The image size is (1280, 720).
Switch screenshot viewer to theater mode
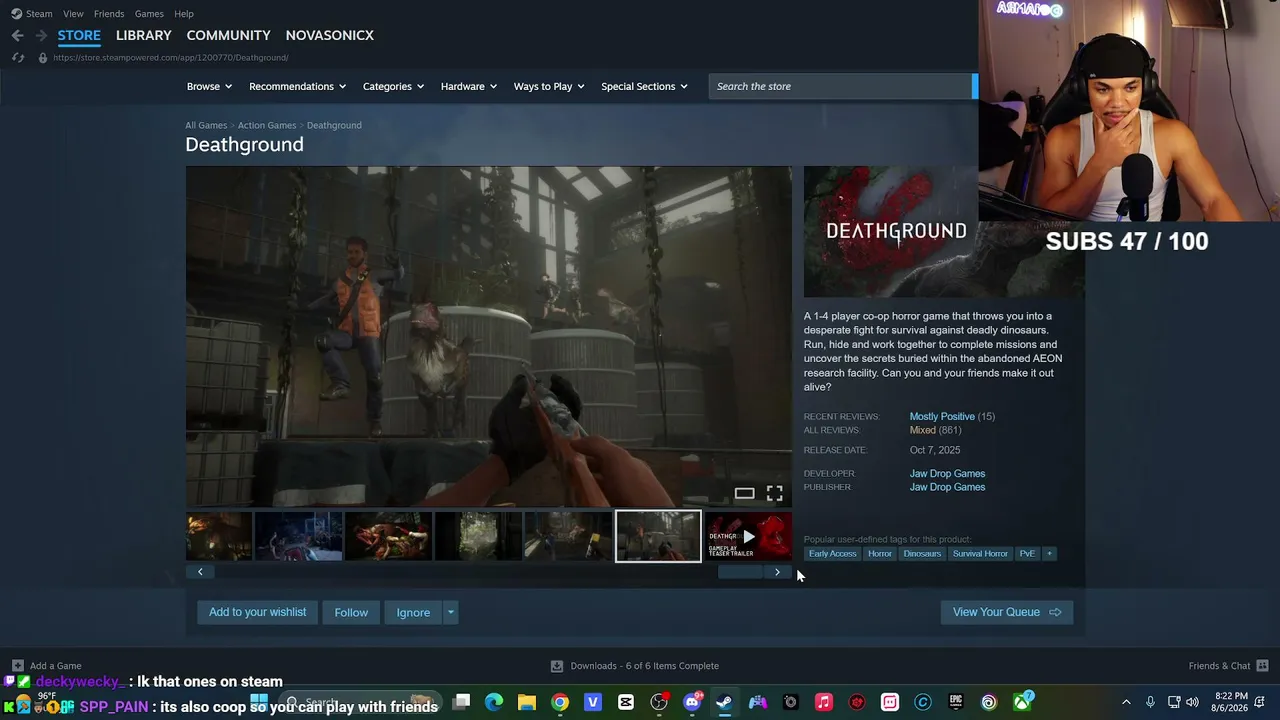point(744,493)
